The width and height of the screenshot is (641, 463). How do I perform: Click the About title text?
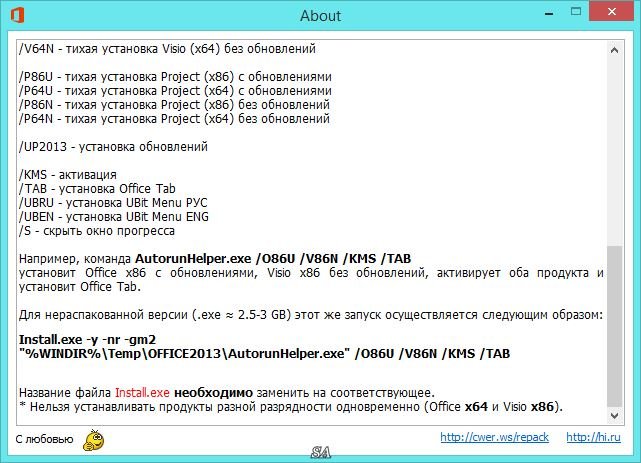point(320,16)
